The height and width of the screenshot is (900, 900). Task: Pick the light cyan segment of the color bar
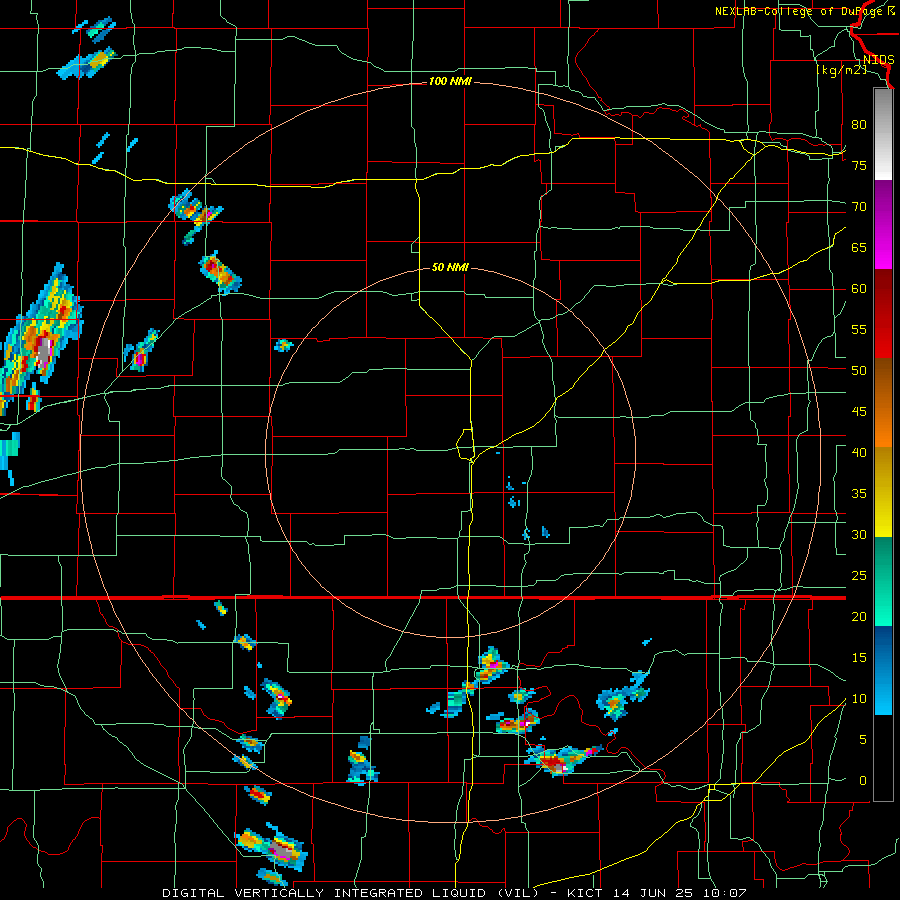883,693
